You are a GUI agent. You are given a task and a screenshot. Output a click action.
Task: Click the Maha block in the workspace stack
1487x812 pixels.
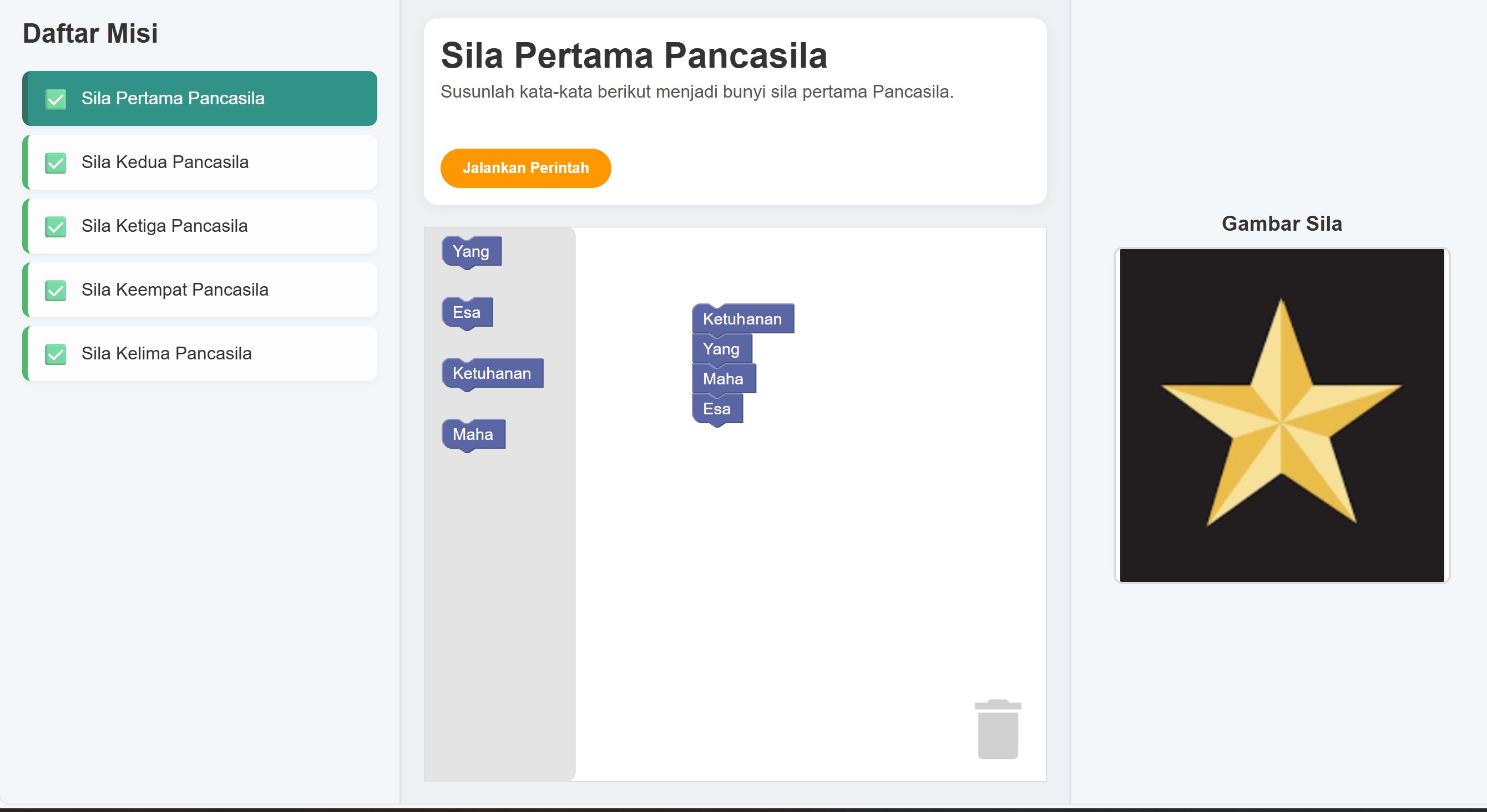[724, 379]
